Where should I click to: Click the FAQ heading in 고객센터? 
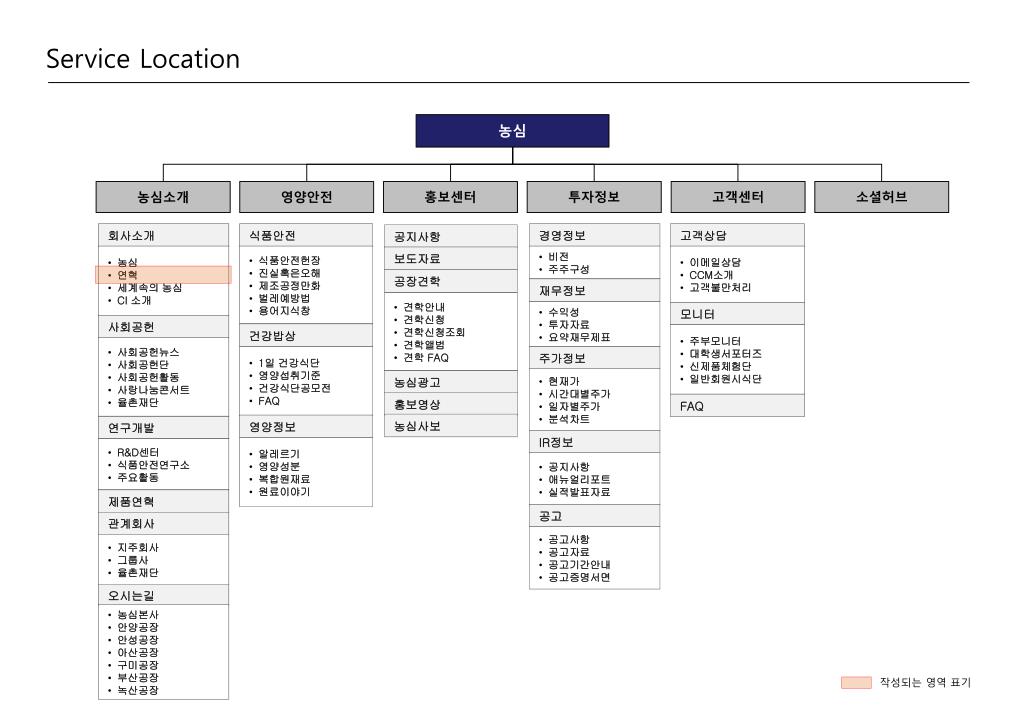pyautogui.click(x=737, y=406)
